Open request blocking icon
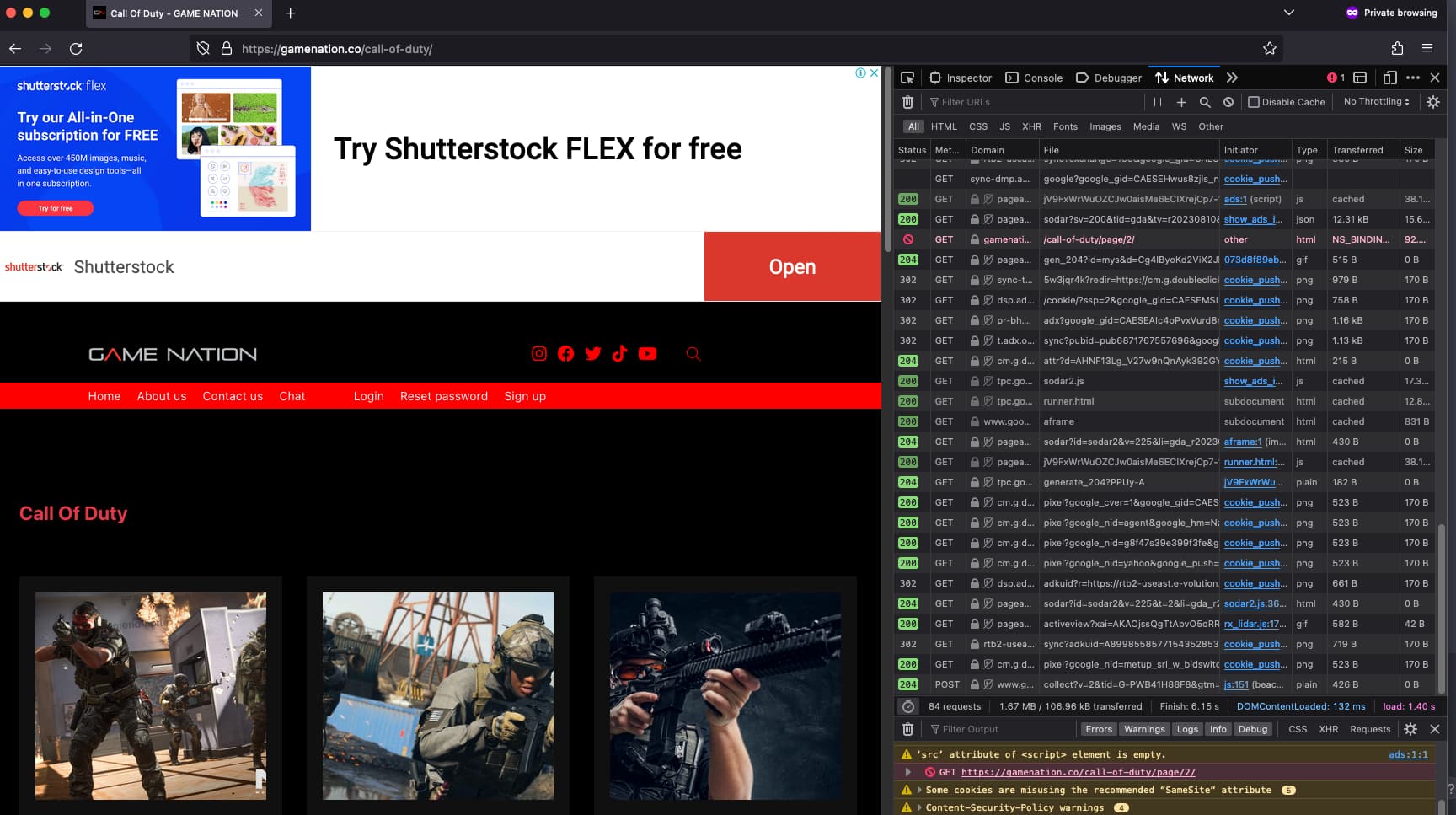The image size is (1456, 815). [x=1228, y=102]
